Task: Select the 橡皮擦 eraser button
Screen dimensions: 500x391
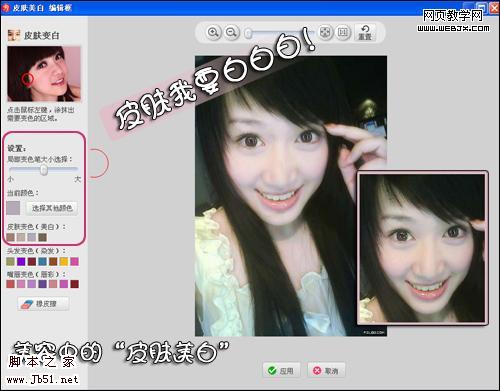Action: coord(43,304)
